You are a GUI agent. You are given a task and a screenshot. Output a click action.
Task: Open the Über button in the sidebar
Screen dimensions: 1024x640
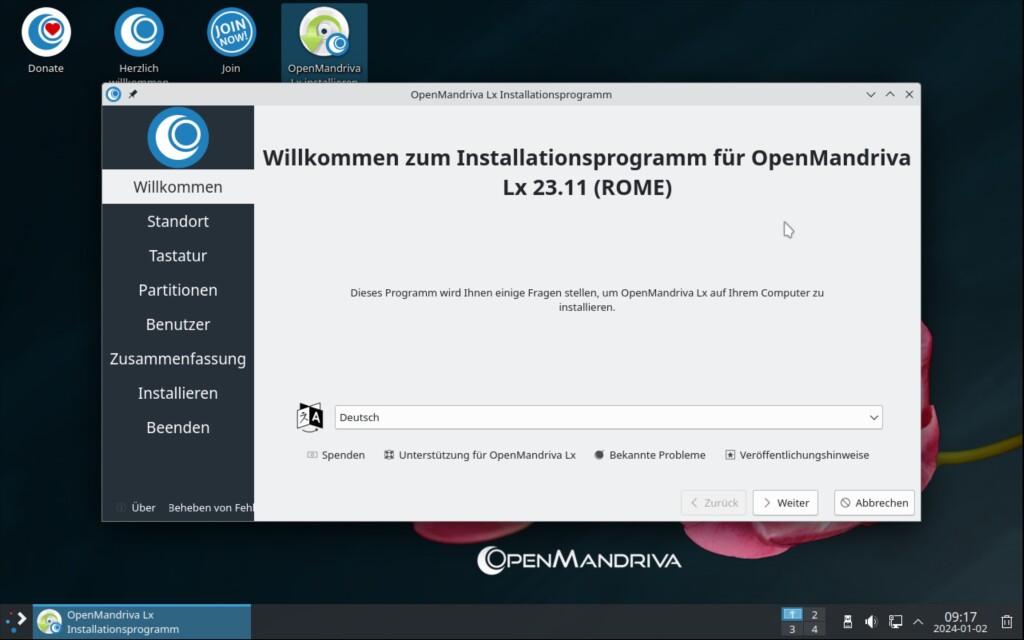tap(136, 507)
